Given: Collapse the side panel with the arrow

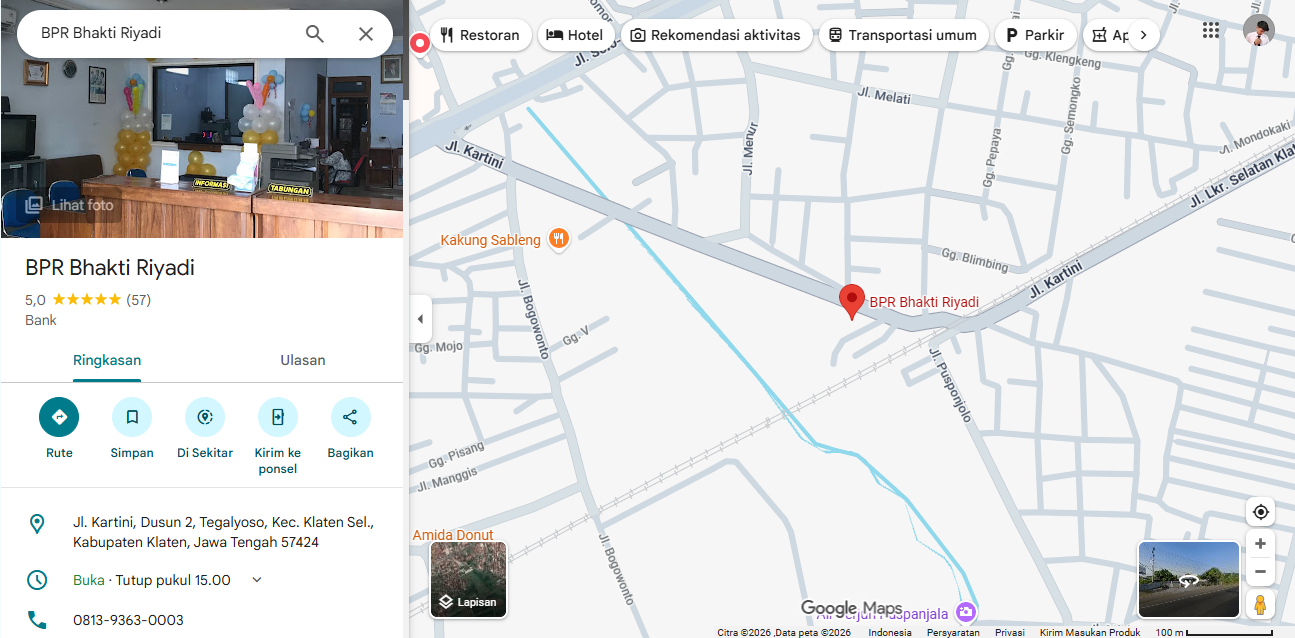Looking at the screenshot, I should pyautogui.click(x=420, y=319).
